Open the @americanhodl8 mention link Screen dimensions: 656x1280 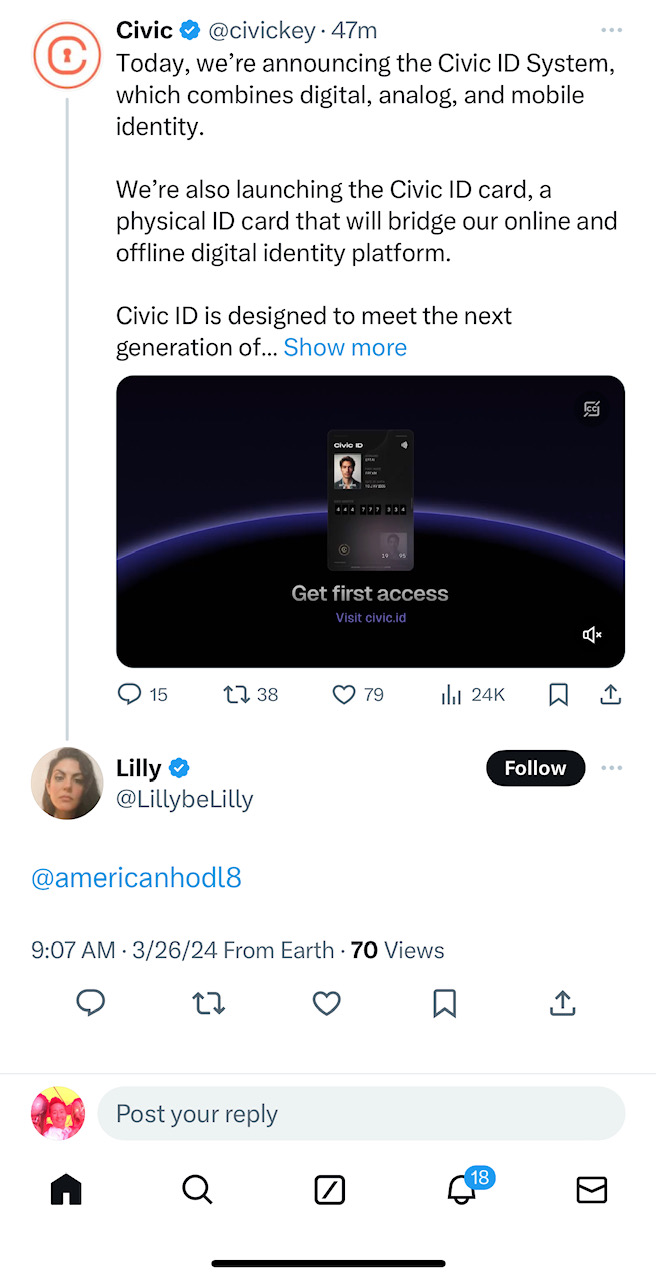(x=137, y=878)
